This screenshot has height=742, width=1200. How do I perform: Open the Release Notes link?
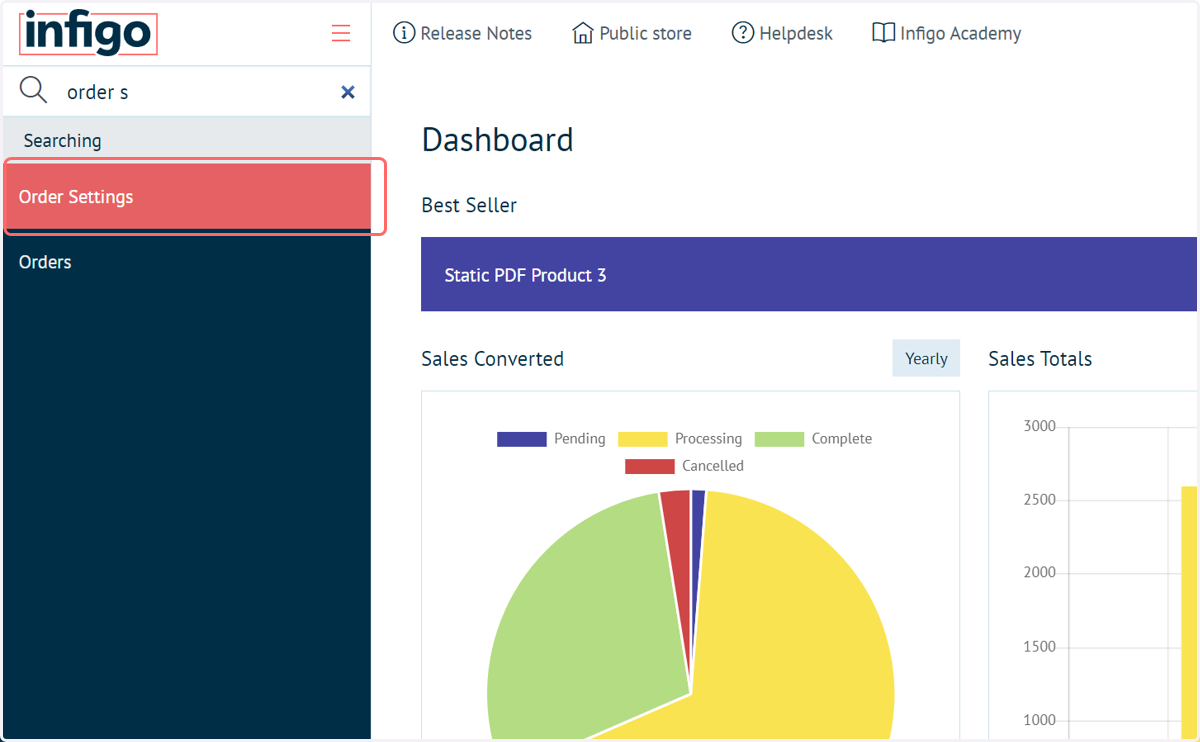(476, 33)
